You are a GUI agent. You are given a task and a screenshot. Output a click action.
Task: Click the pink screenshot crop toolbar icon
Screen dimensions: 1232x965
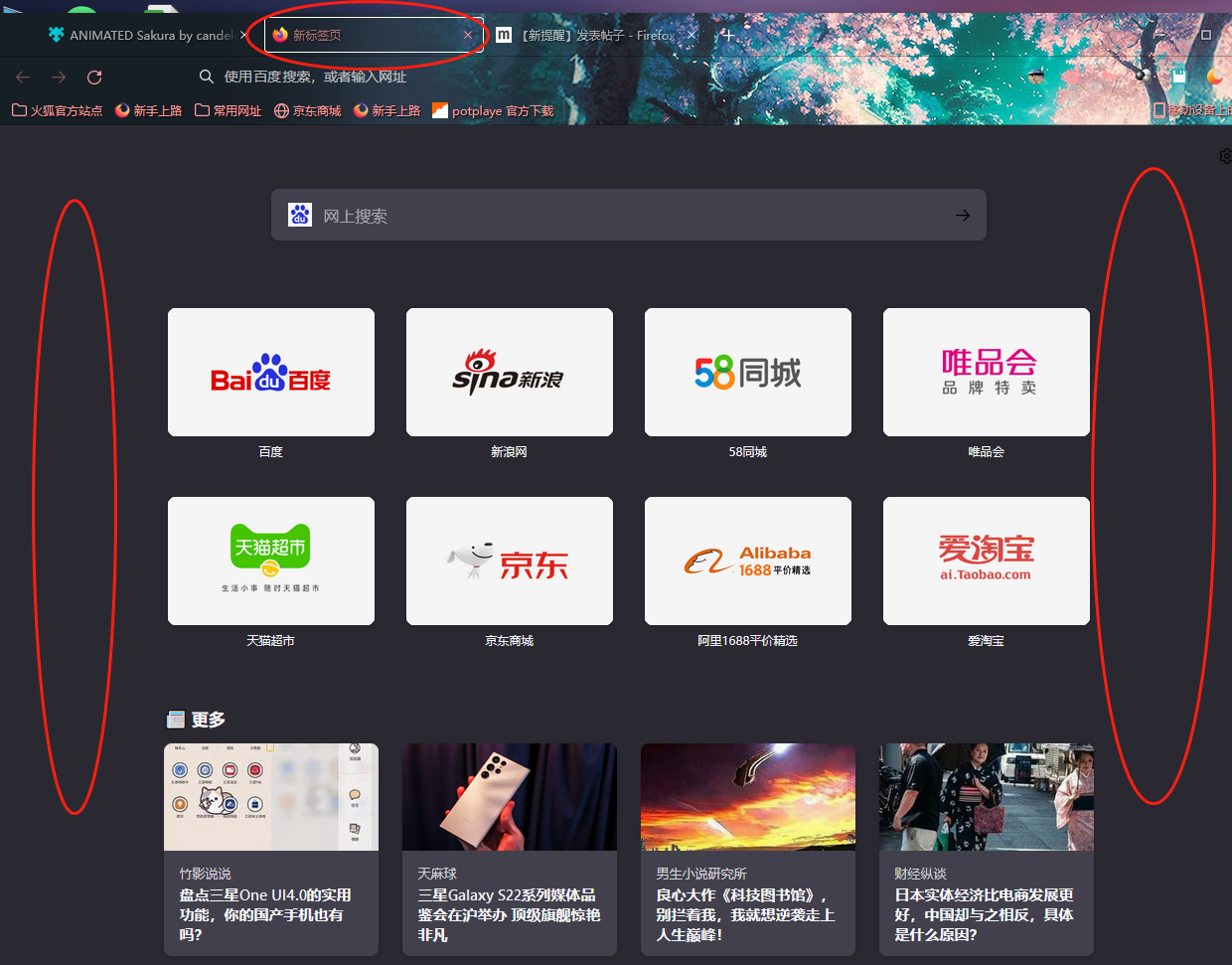point(1072,77)
